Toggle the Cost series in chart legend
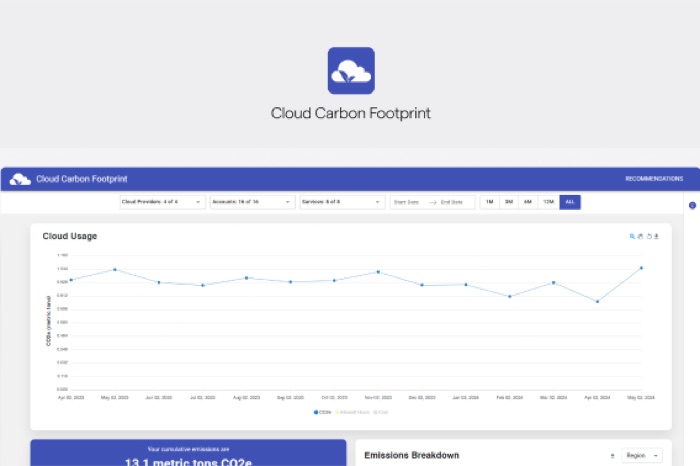This screenshot has width=700, height=466. [380, 412]
